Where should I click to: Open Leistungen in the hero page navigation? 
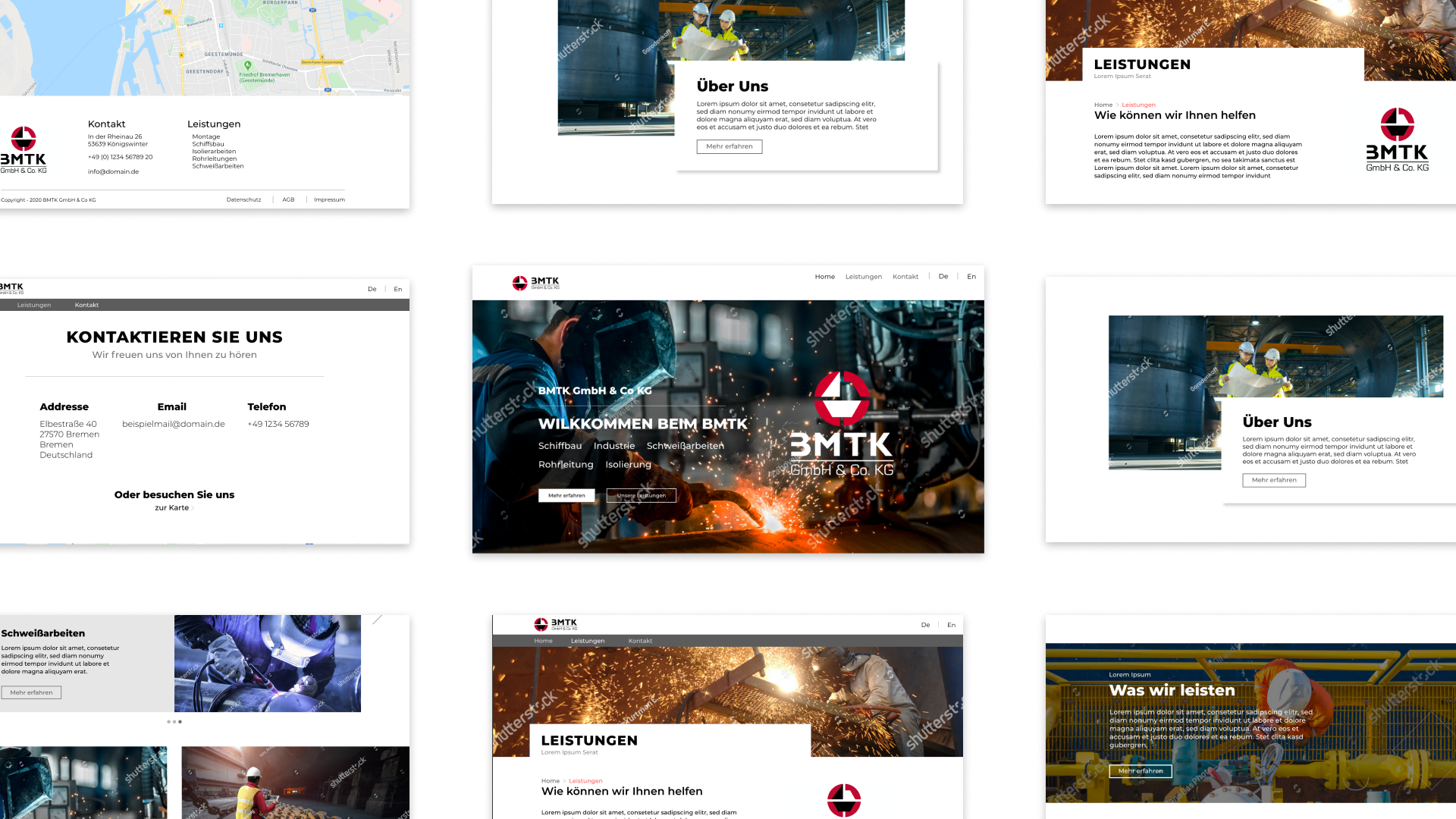(864, 277)
